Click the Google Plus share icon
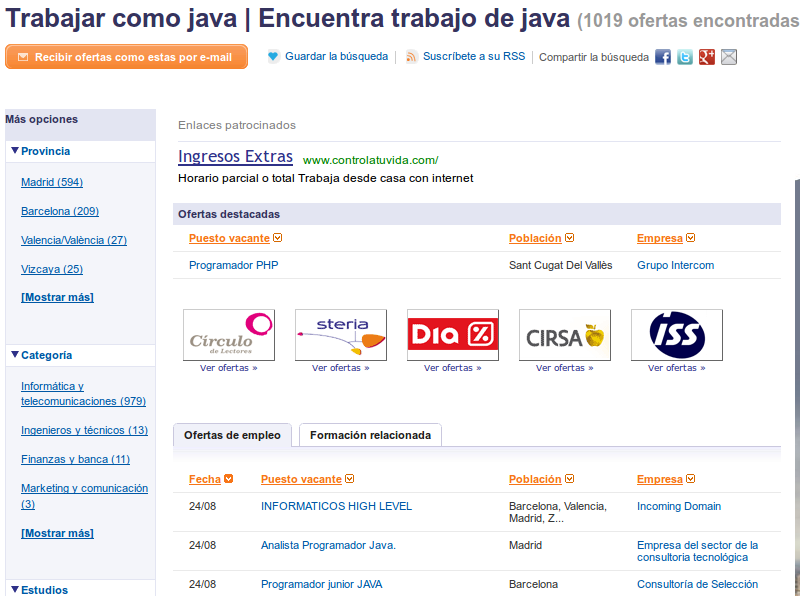Image resolution: width=800 pixels, height=596 pixels. coord(707,57)
